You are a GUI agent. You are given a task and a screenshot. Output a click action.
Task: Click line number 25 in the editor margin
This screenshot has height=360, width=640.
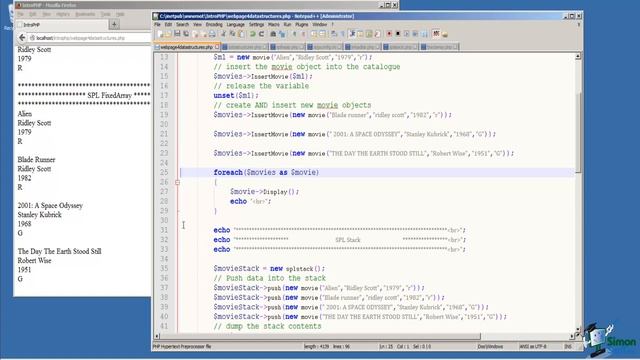[x=164, y=172]
